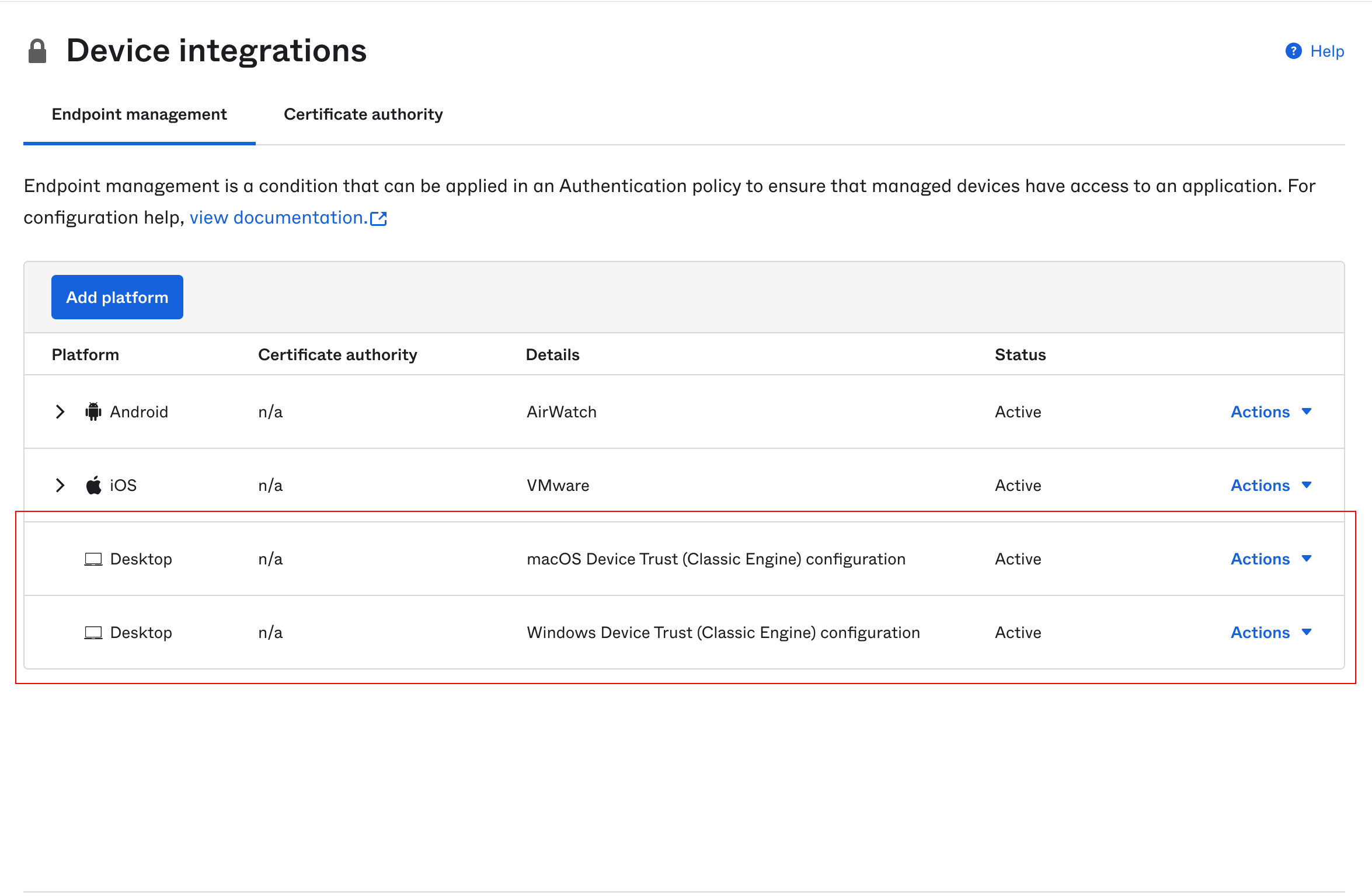Click the external link icon after documentation
Image resolution: width=1372 pixels, height=896 pixels.
[x=378, y=218]
